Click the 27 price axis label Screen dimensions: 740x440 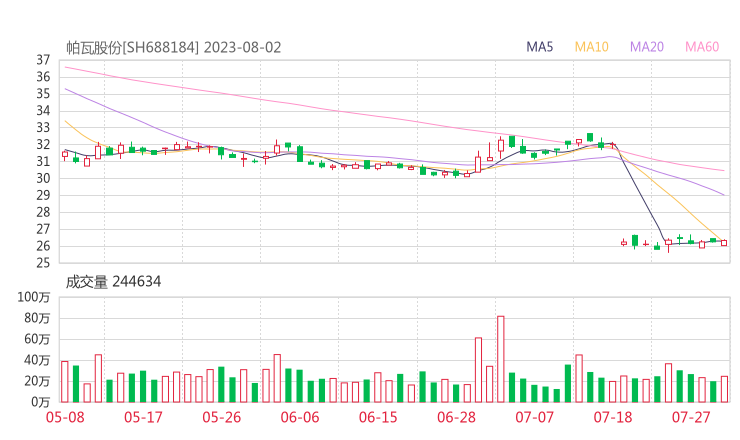(43, 229)
